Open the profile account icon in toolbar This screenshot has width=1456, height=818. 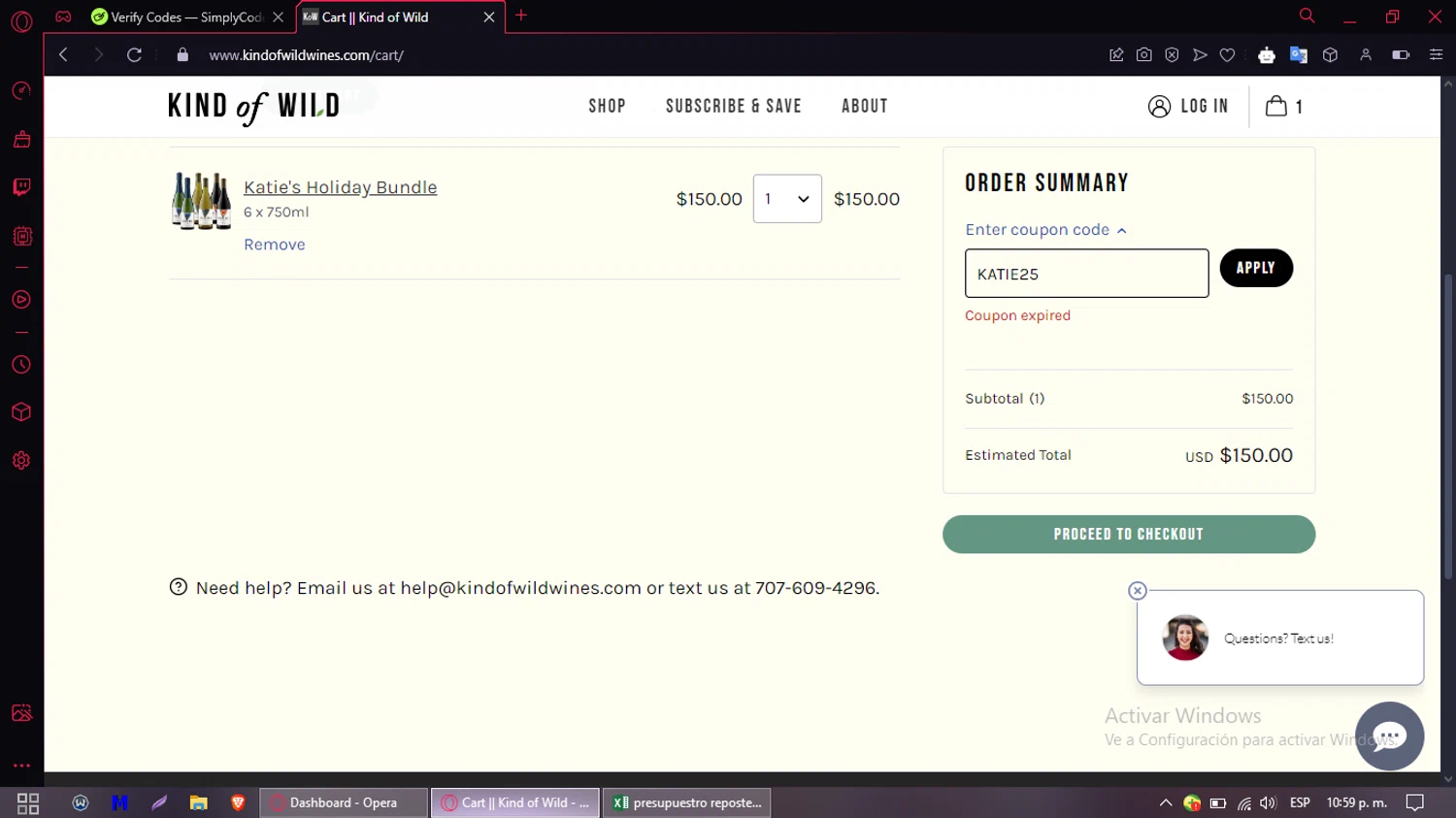(x=1366, y=55)
